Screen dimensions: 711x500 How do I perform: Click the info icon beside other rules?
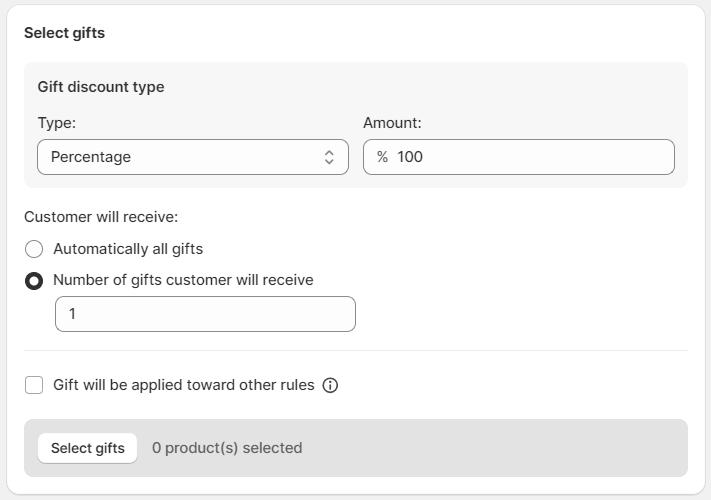tap(330, 385)
